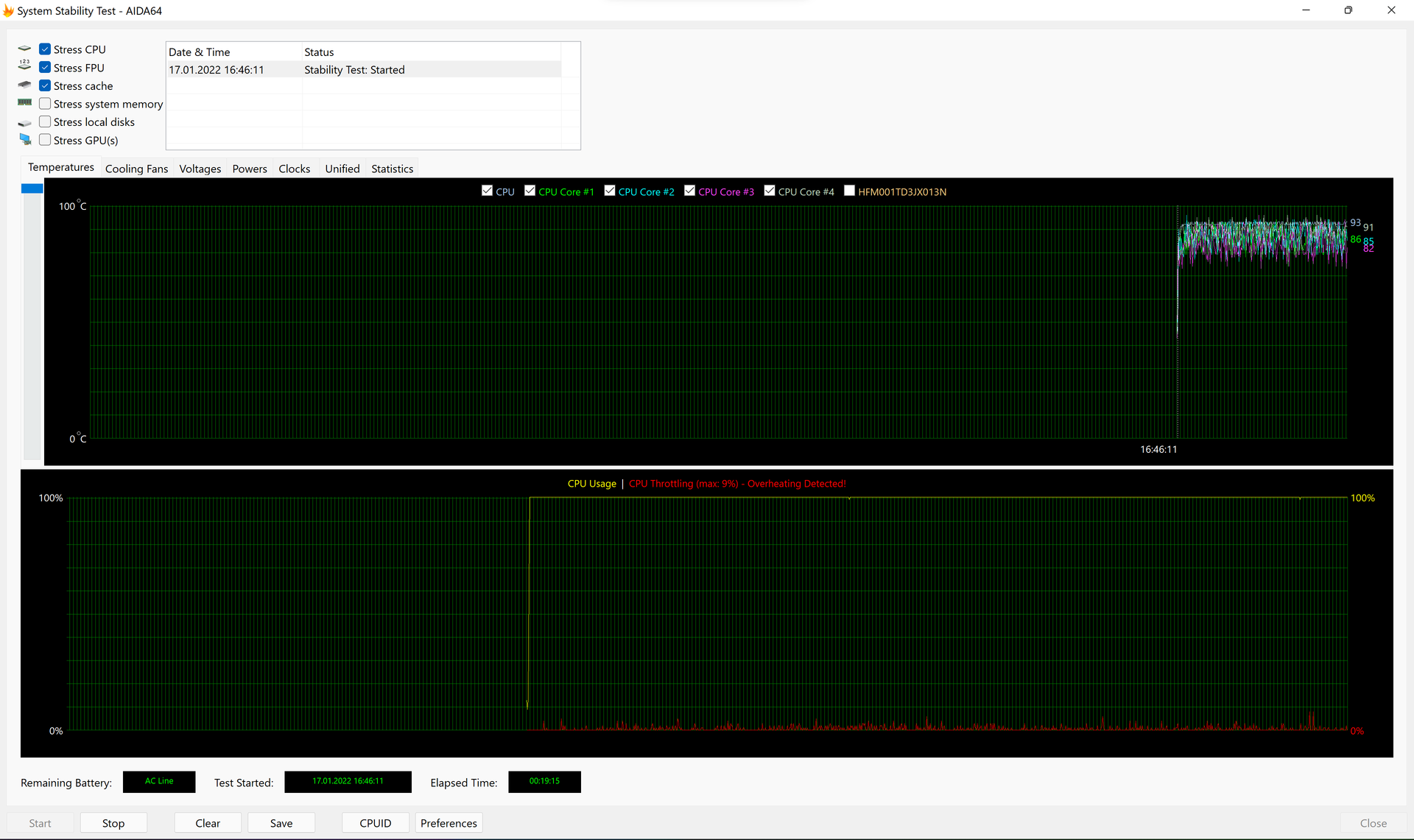Click the Stress GPU(s) icon
This screenshot has height=840, width=1414.
tap(25, 140)
